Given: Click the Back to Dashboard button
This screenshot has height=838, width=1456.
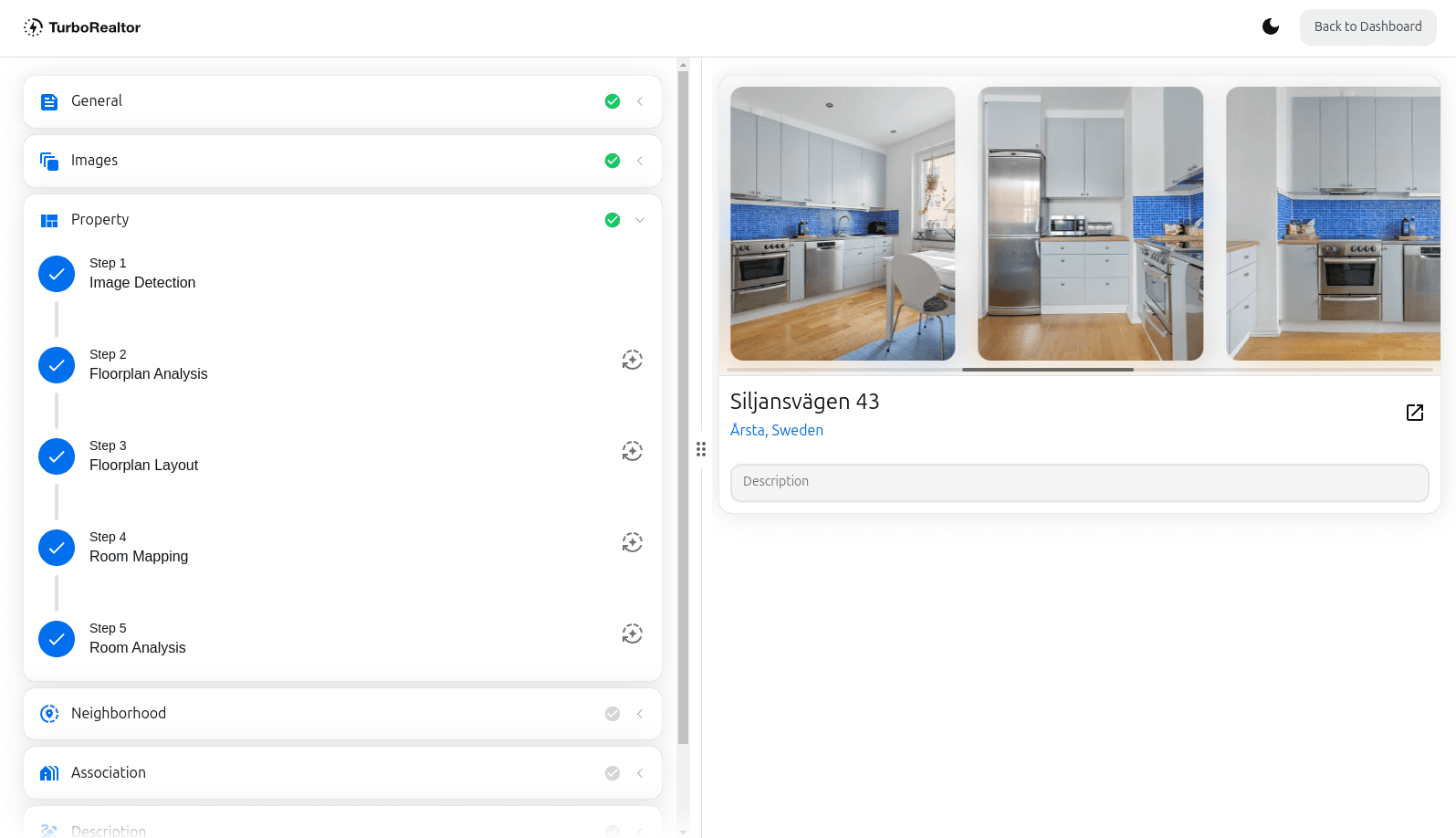Looking at the screenshot, I should [1367, 27].
